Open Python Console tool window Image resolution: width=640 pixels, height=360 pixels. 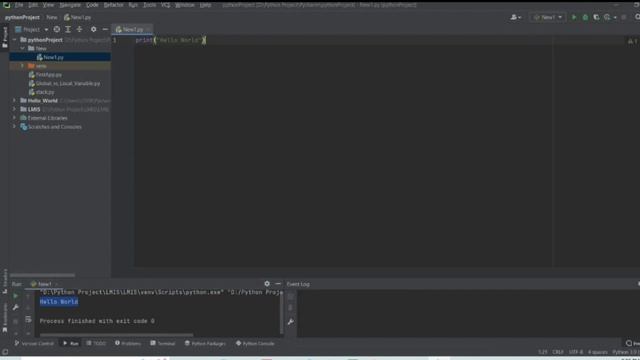[x=255, y=344]
